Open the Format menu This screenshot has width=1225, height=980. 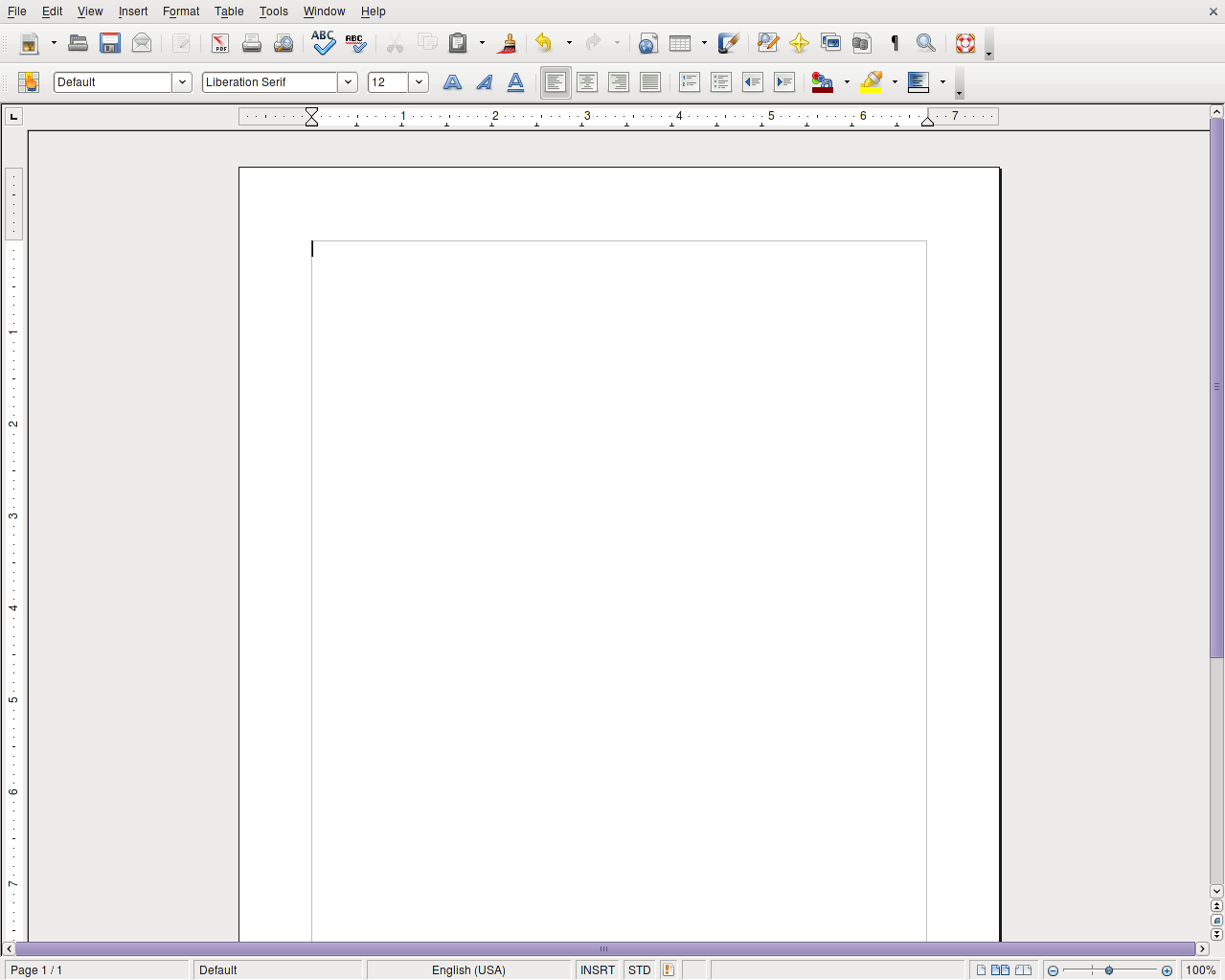point(181,11)
